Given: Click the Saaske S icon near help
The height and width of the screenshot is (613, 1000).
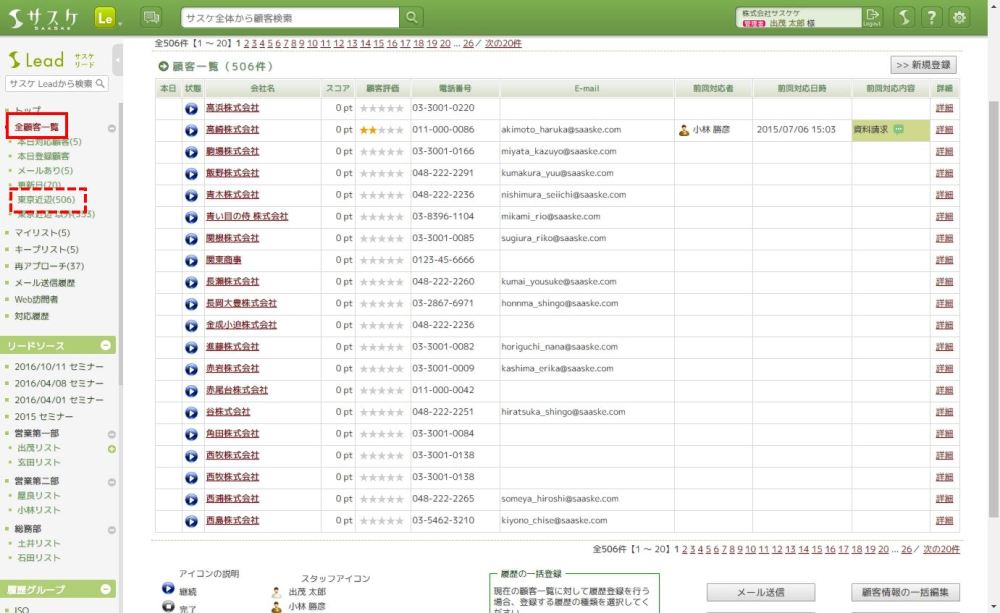Looking at the screenshot, I should point(903,18).
